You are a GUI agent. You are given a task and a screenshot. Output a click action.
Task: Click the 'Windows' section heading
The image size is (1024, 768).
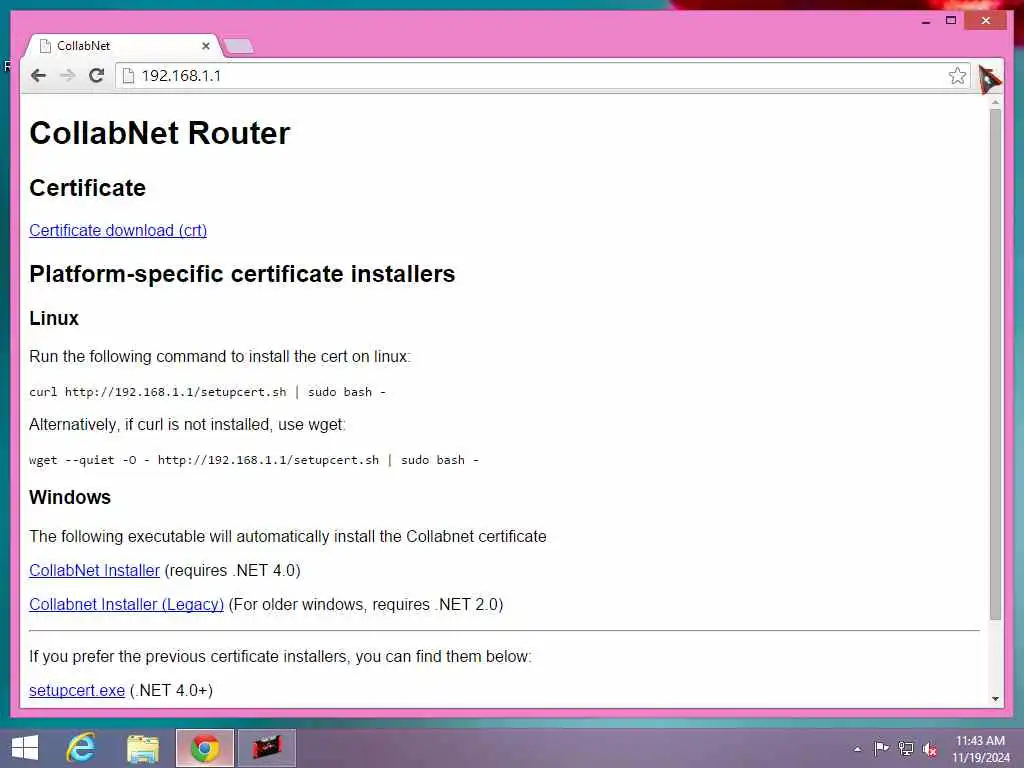pyautogui.click(x=70, y=497)
